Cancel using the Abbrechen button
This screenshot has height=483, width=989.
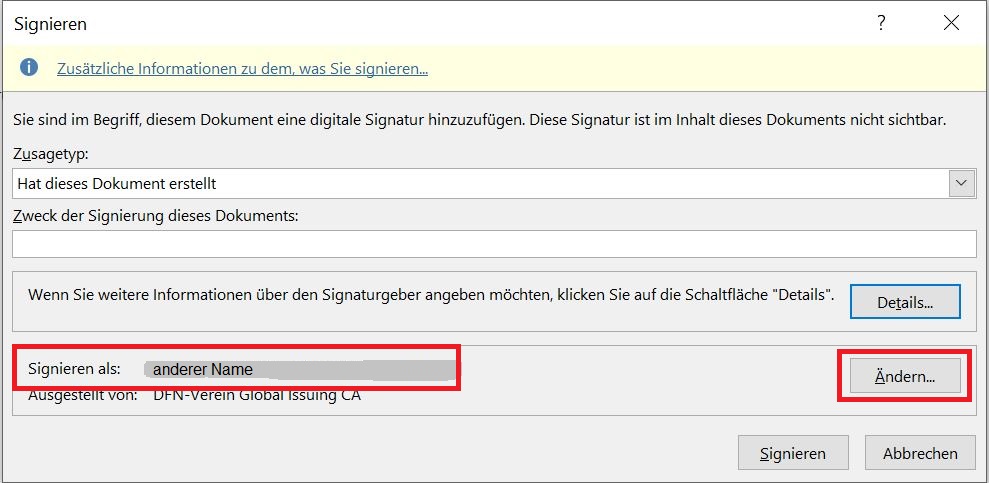click(x=920, y=453)
